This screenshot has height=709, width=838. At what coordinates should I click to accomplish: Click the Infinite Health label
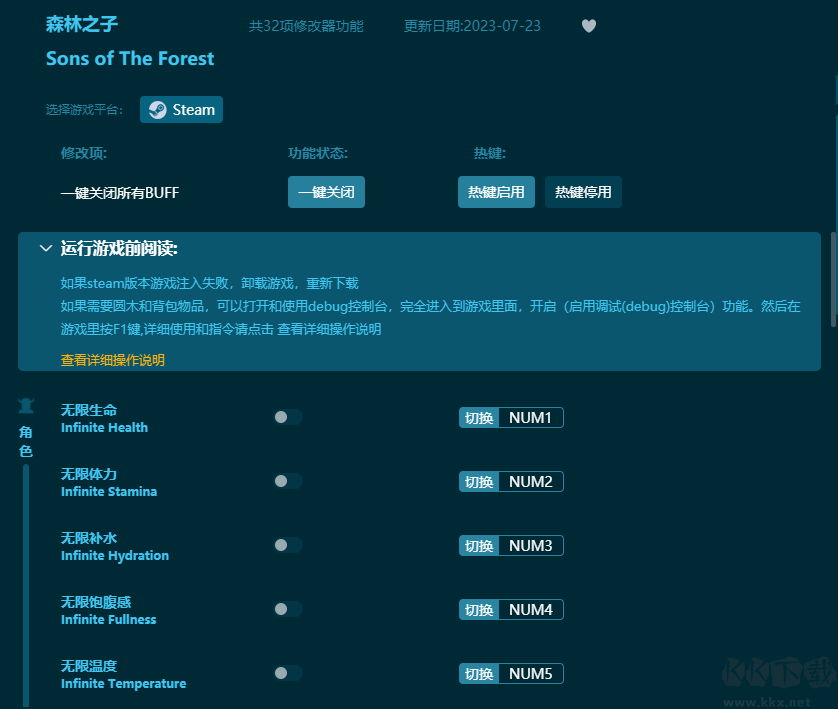[104, 427]
